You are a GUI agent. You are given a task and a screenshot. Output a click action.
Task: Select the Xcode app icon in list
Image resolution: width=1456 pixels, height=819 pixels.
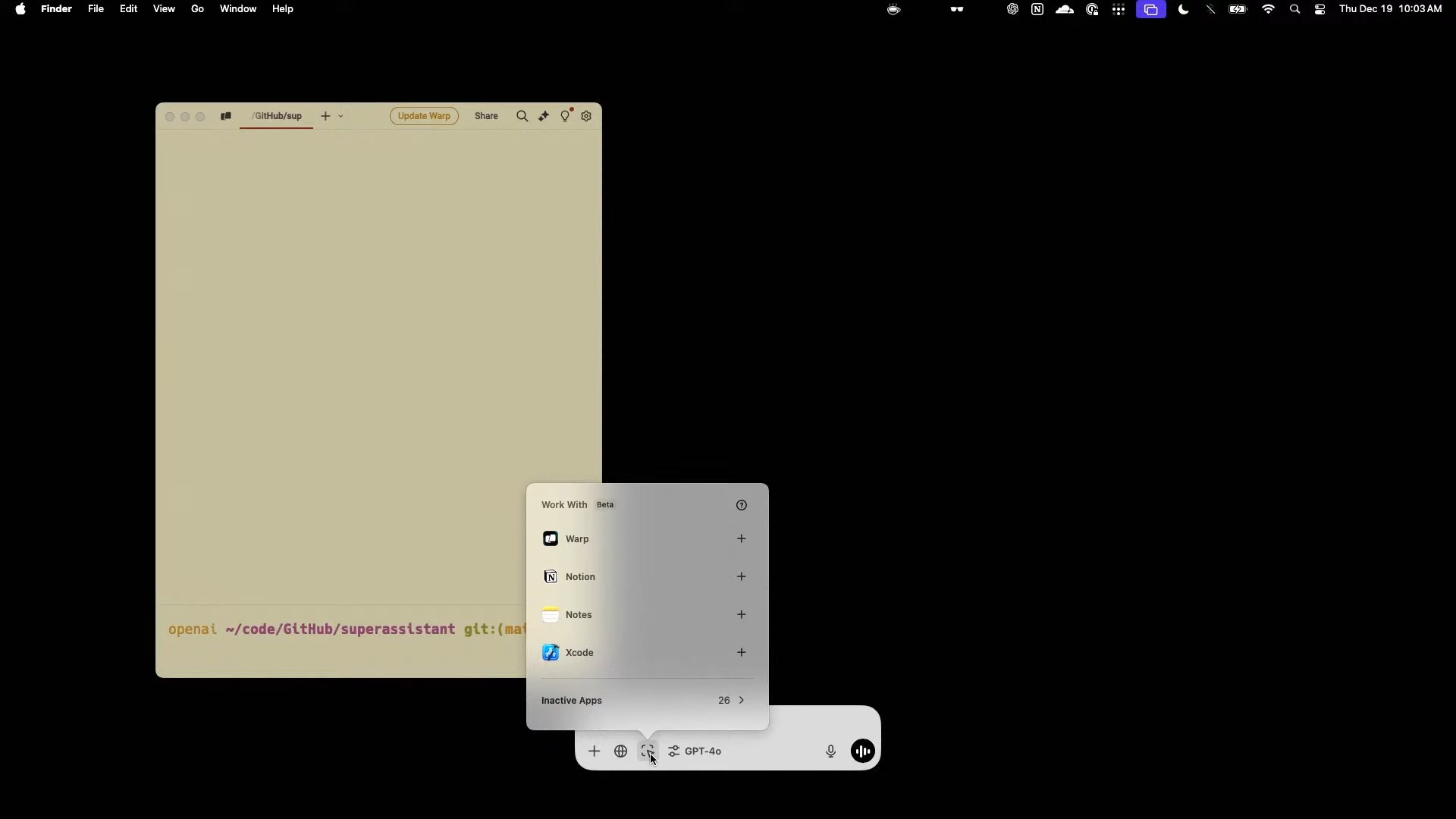point(551,652)
